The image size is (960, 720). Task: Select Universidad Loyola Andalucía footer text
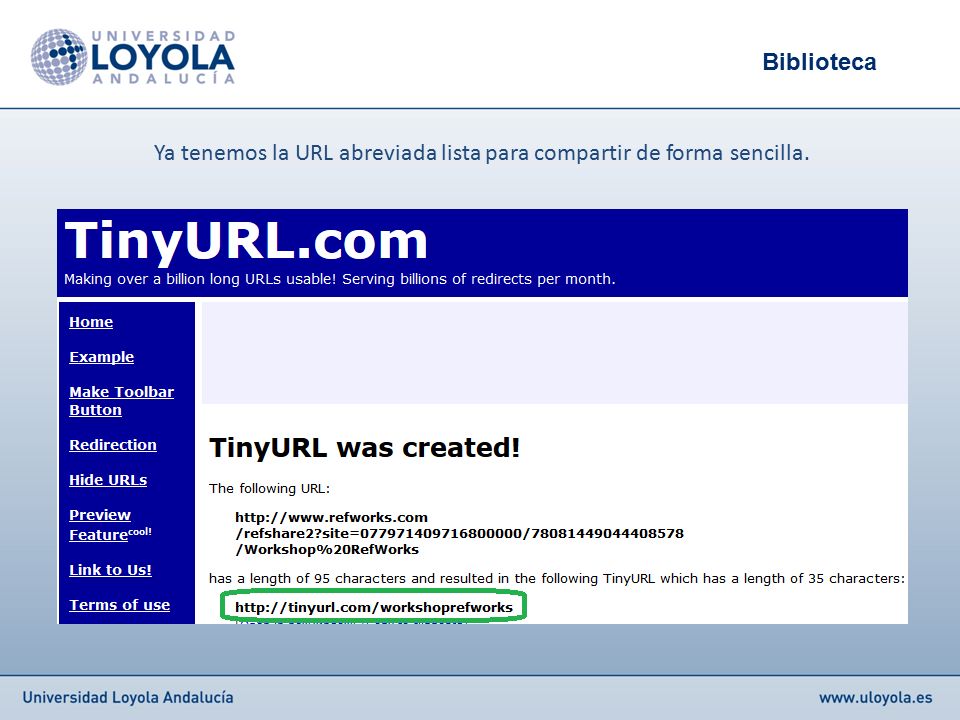(128, 697)
